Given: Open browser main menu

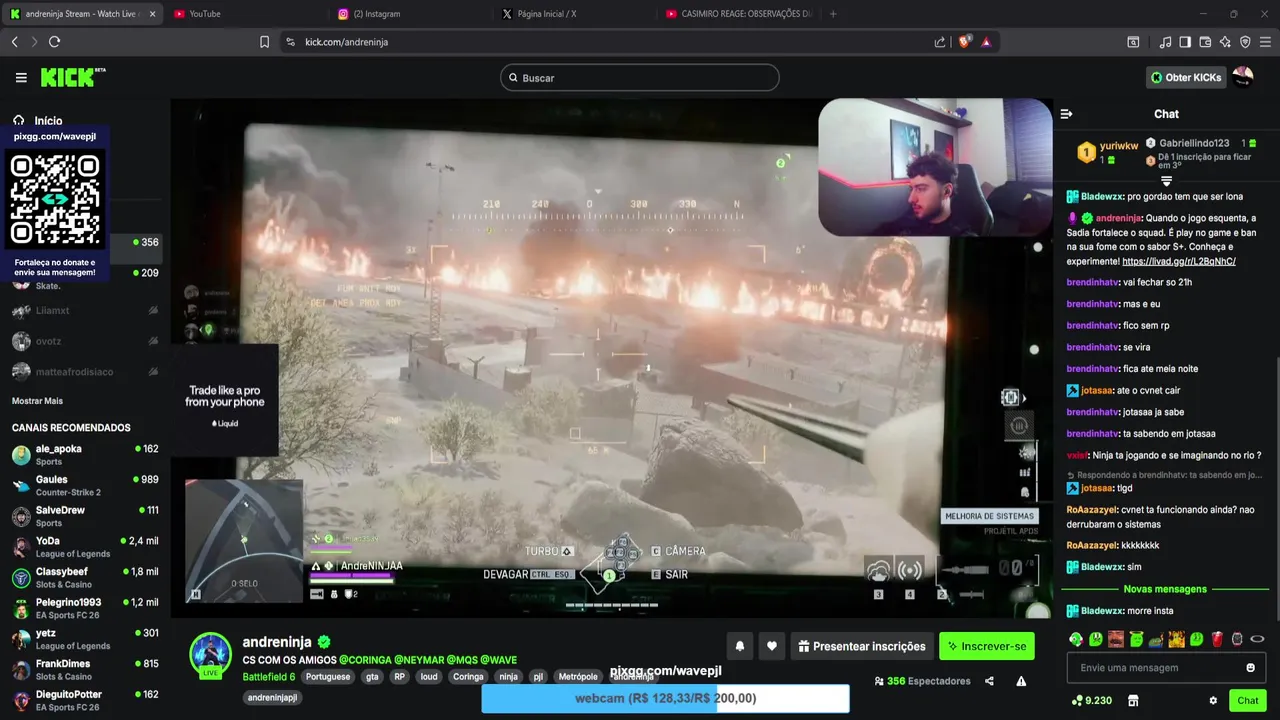Looking at the screenshot, I should point(1265,42).
